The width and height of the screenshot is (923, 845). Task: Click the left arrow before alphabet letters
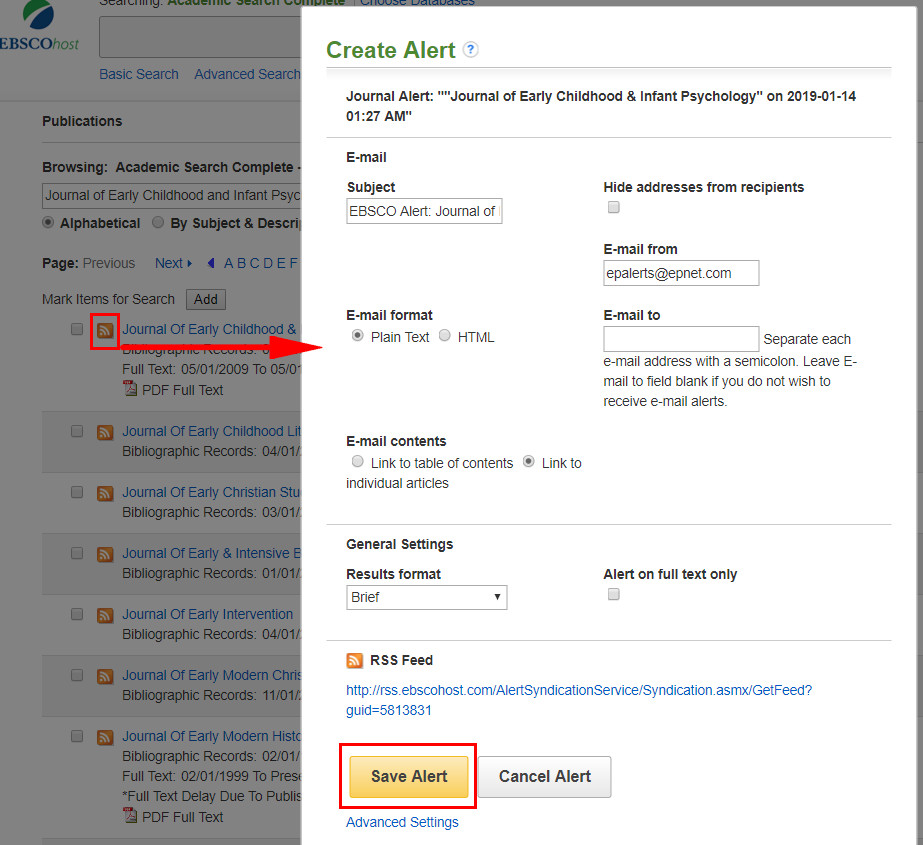click(x=211, y=263)
